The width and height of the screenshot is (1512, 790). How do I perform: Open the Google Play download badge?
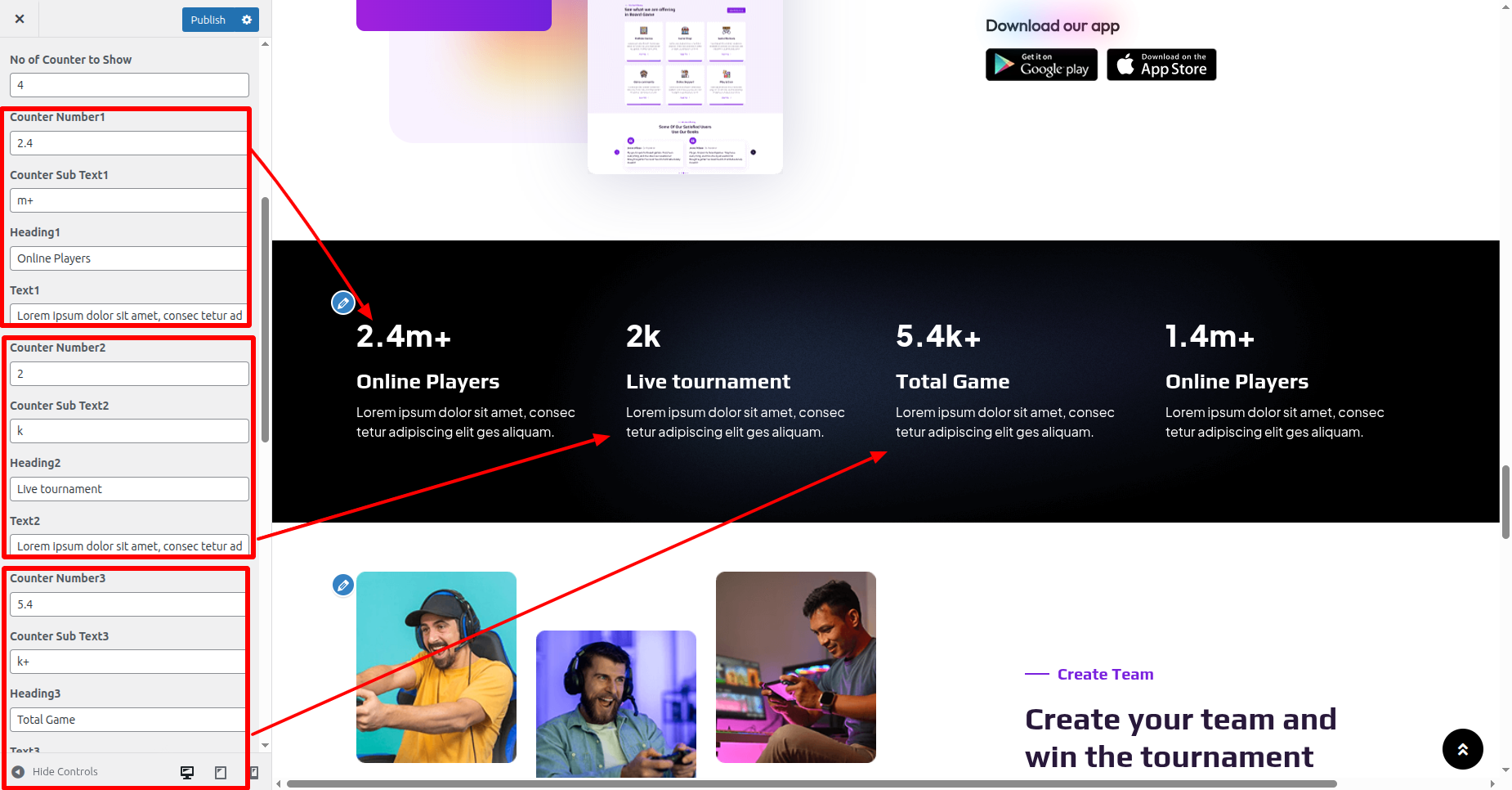1041,65
